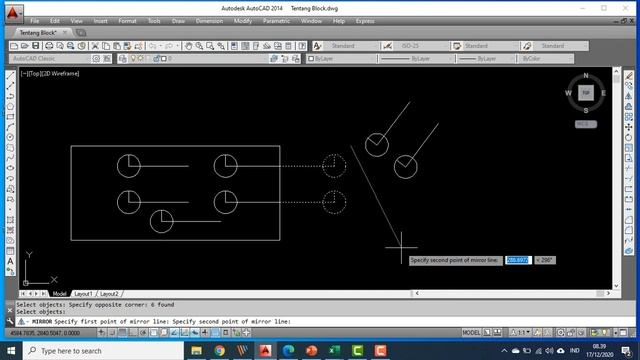The height and width of the screenshot is (360, 640).
Task: Open the Express menu
Action: coord(365,21)
